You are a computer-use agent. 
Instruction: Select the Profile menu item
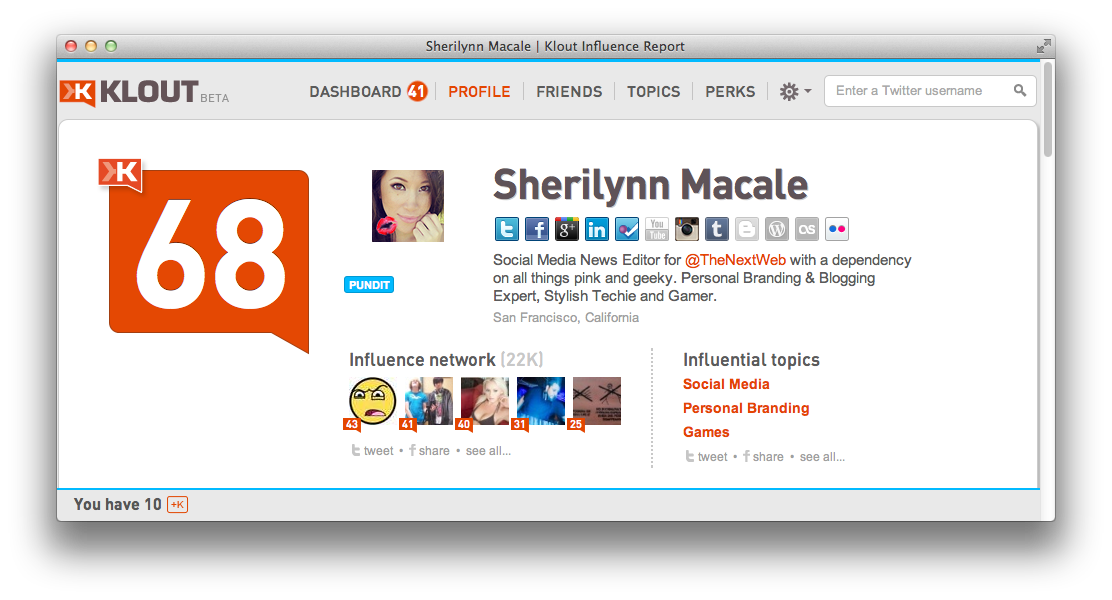tap(479, 91)
